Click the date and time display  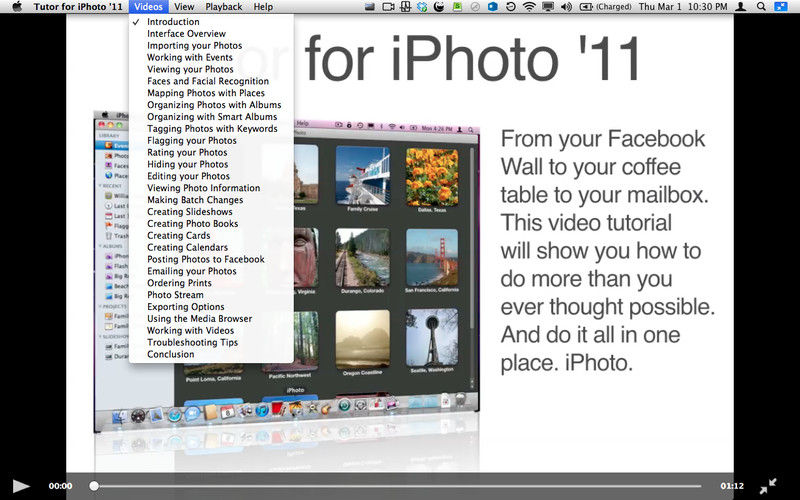[683, 7]
